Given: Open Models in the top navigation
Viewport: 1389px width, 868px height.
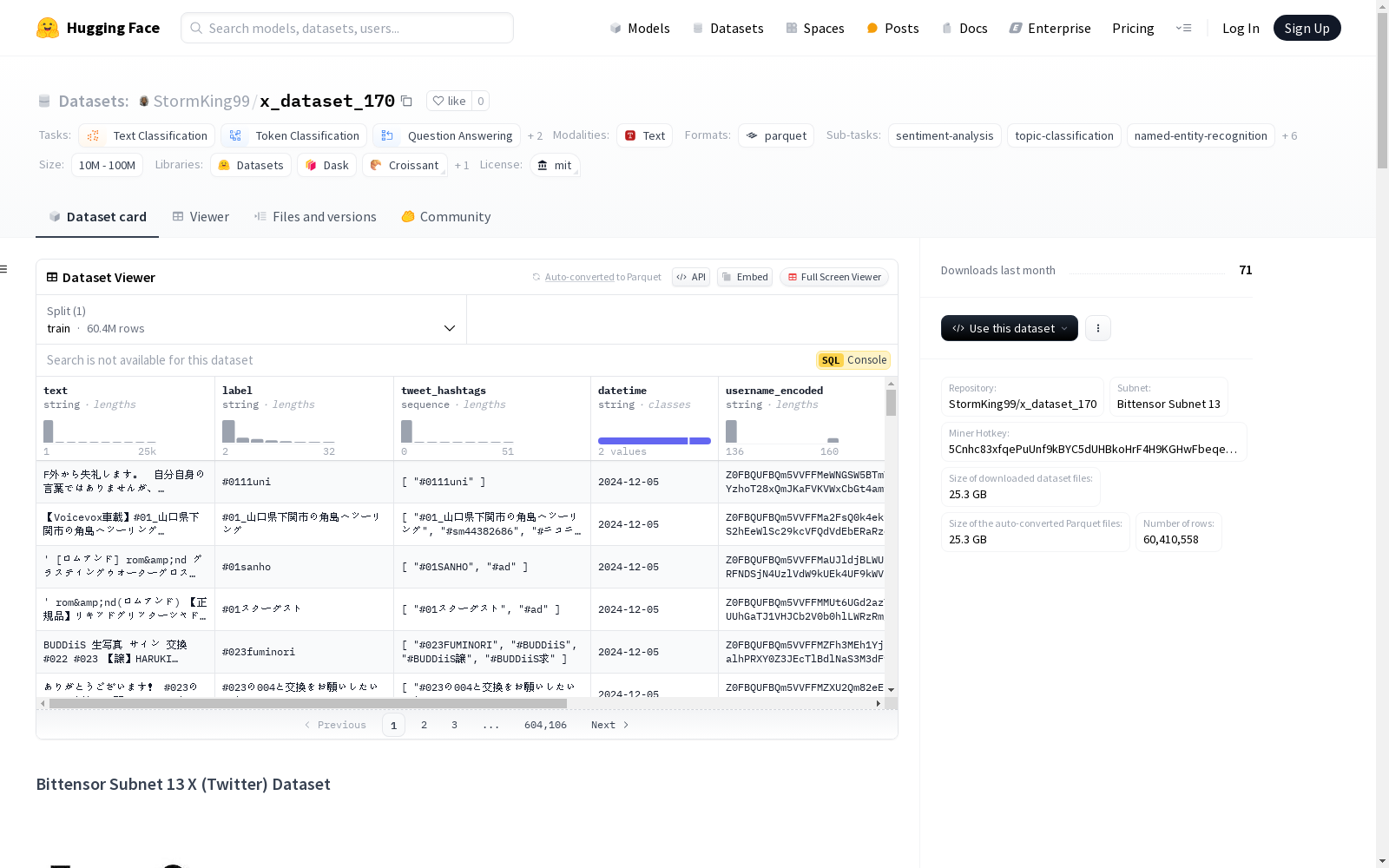Looking at the screenshot, I should pos(640,28).
